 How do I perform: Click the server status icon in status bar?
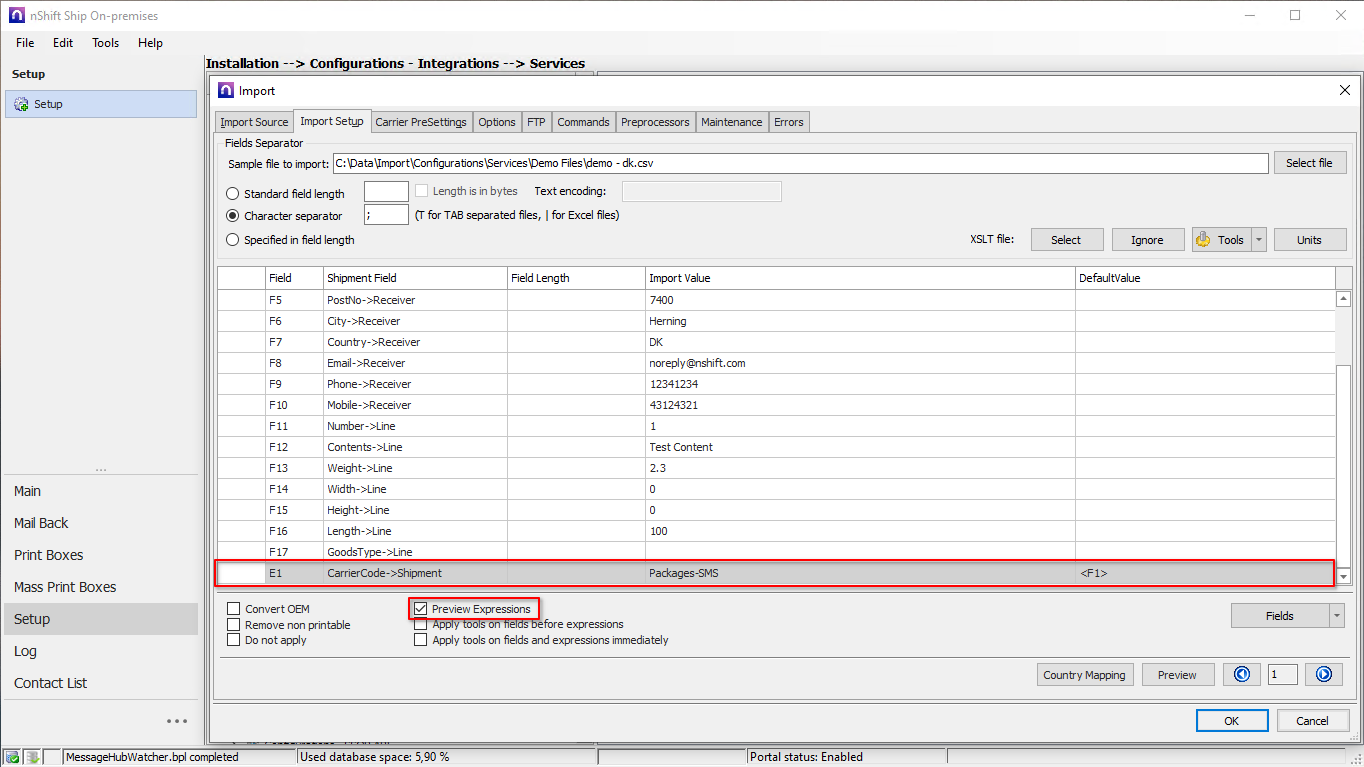[32, 757]
